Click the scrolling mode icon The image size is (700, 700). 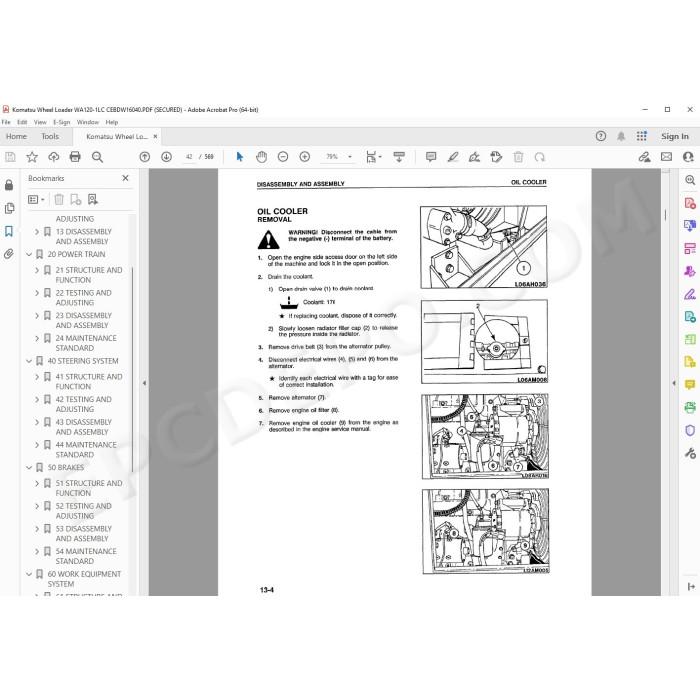click(399, 157)
